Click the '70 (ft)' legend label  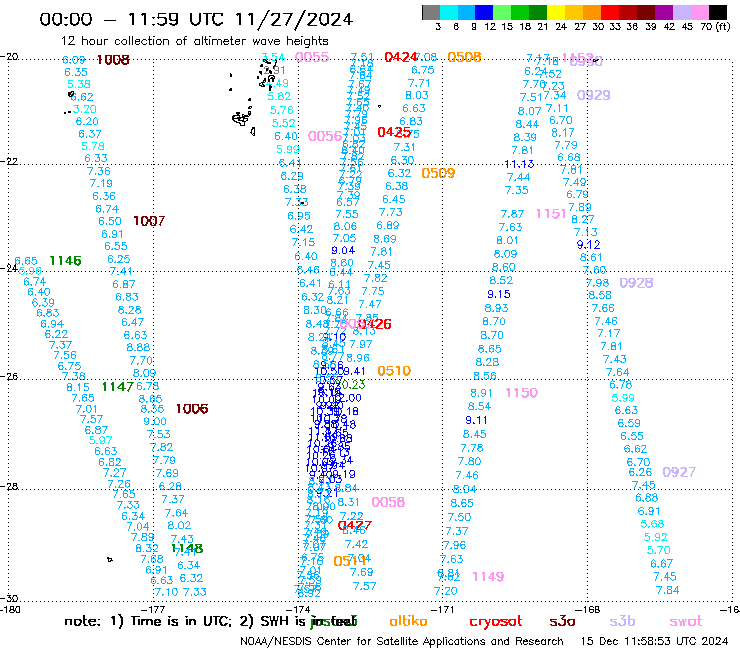click(715, 26)
